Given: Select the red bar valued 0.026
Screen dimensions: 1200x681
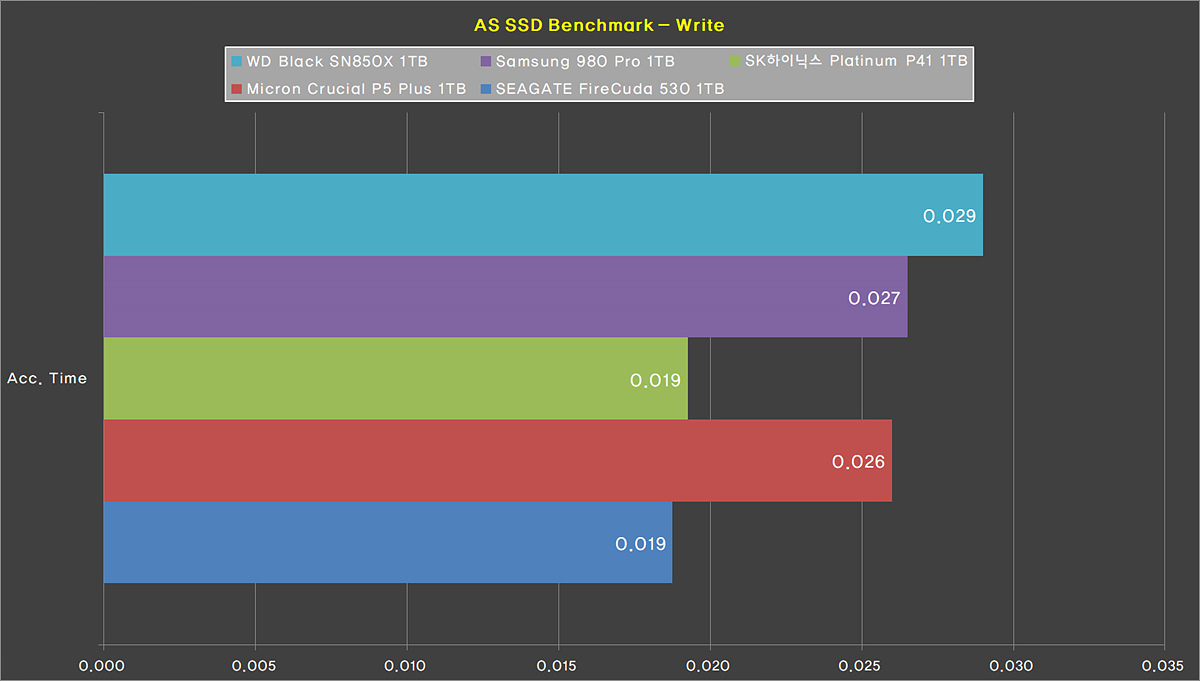Looking at the screenshot, I should click(498, 461).
